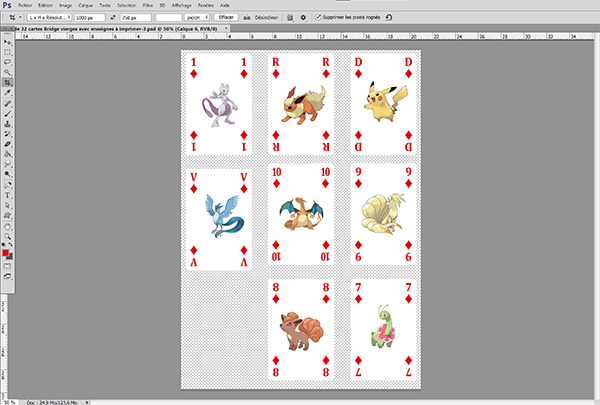Toggle Supprimer les pixels rognés checkbox

click(318, 17)
